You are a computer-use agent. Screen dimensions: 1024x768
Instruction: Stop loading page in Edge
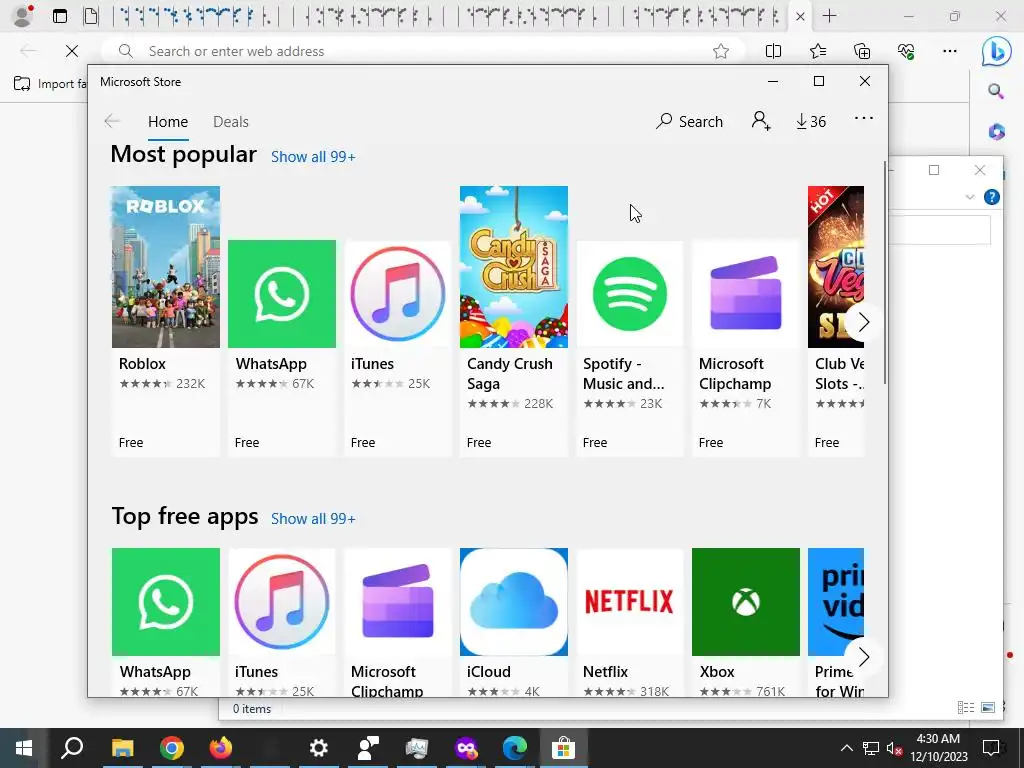click(72, 51)
